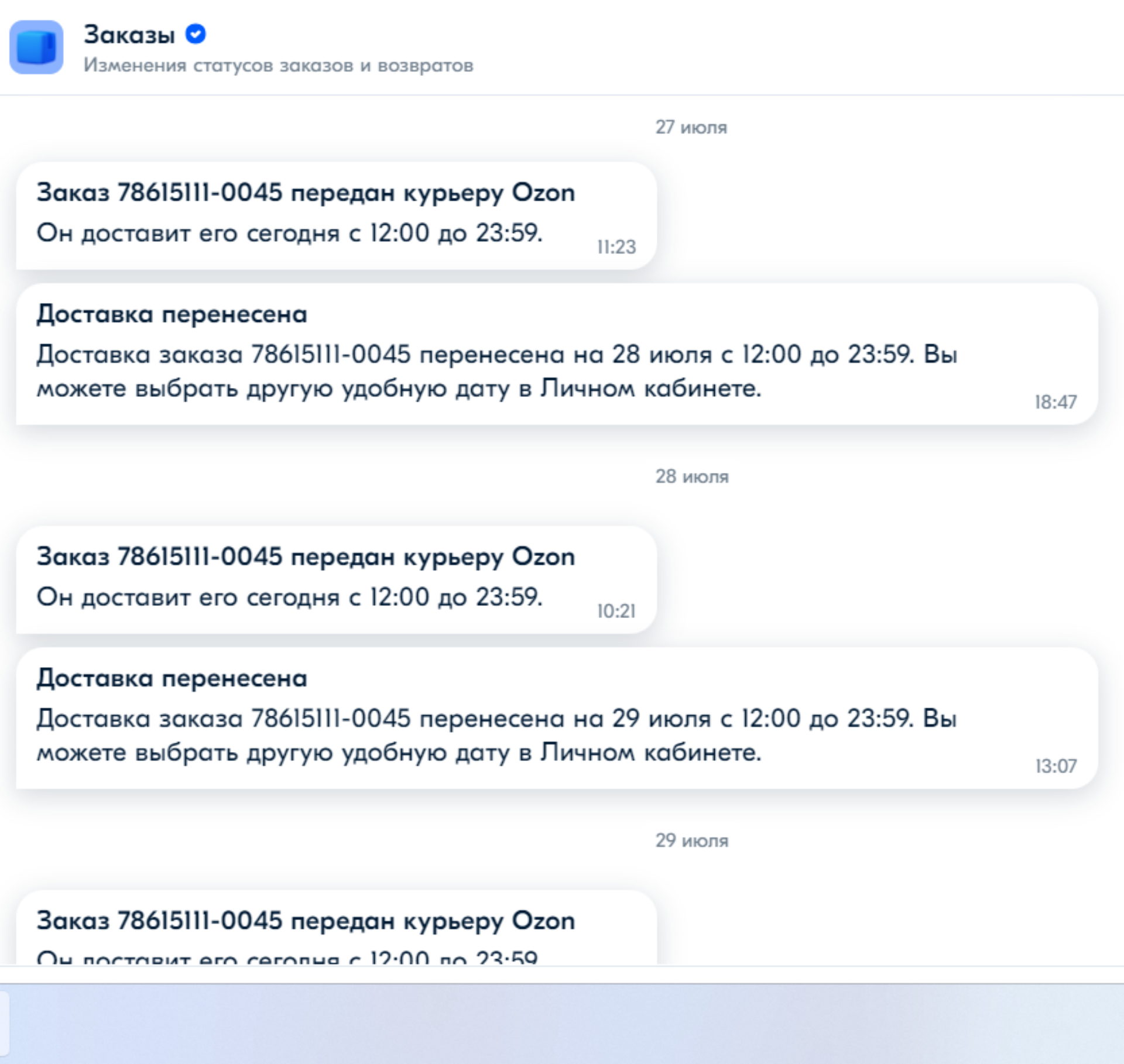The height and width of the screenshot is (1064, 1124).
Task: Open the 10:21 courier handoff message
Action: click(x=337, y=580)
